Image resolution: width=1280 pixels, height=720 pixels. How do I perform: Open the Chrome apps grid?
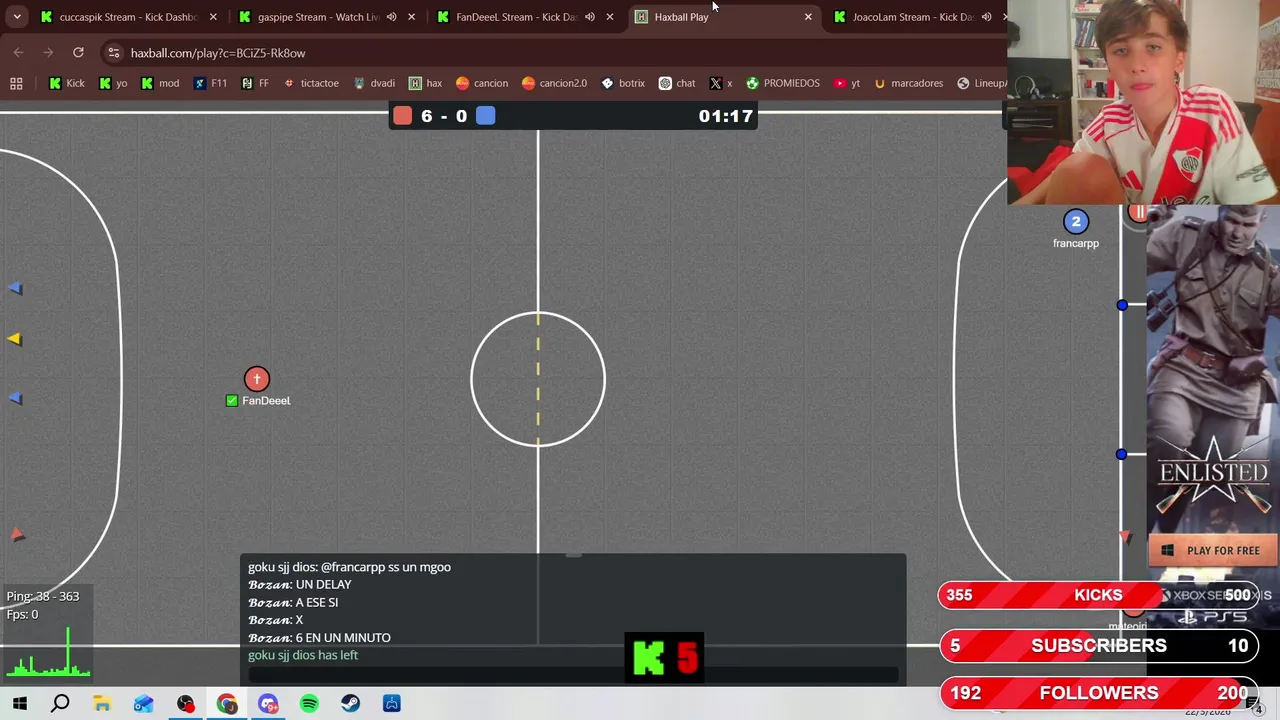coord(16,83)
